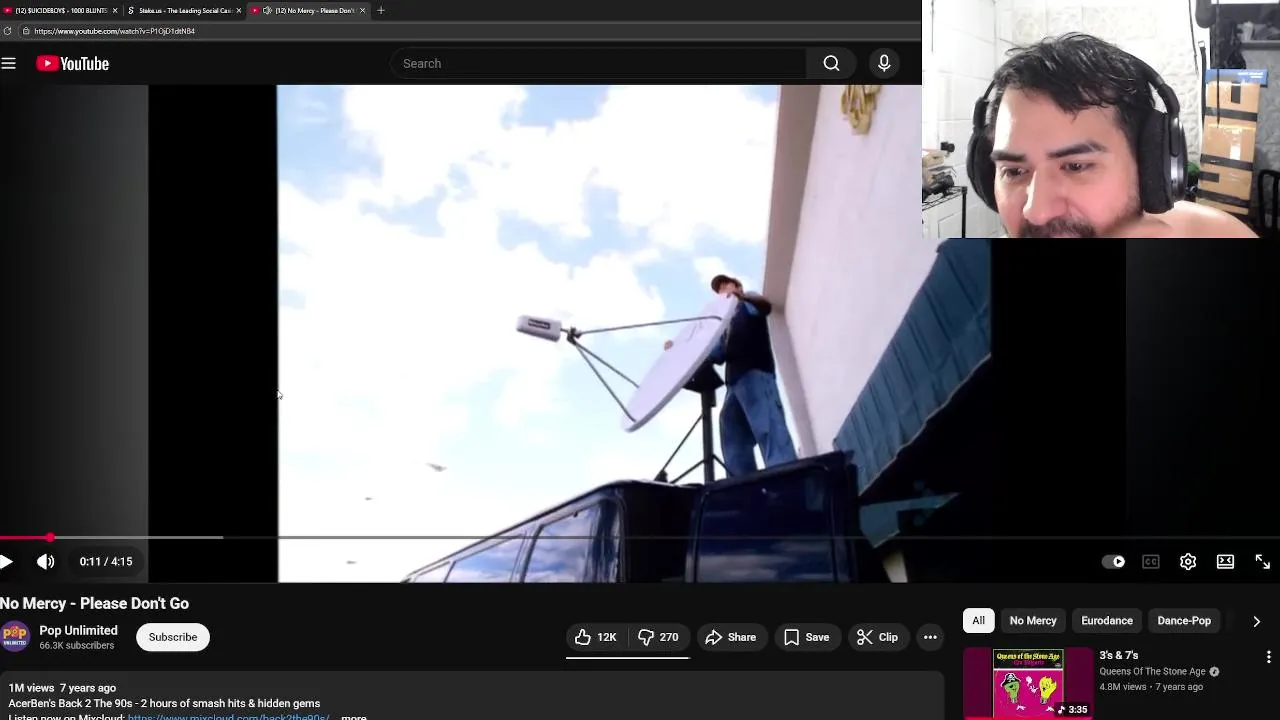1280x720 pixels.
Task: Save the video to a playlist
Action: [806, 637]
